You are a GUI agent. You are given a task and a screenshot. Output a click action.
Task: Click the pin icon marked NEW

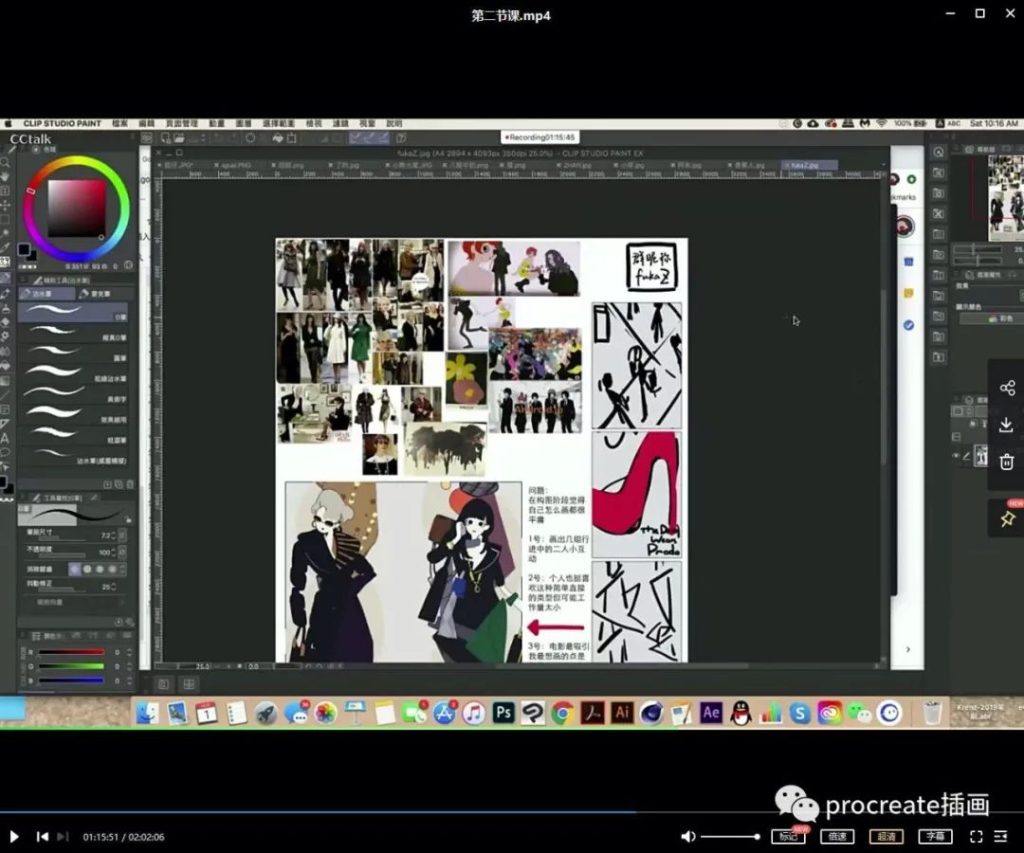click(x=1007, y=518)
